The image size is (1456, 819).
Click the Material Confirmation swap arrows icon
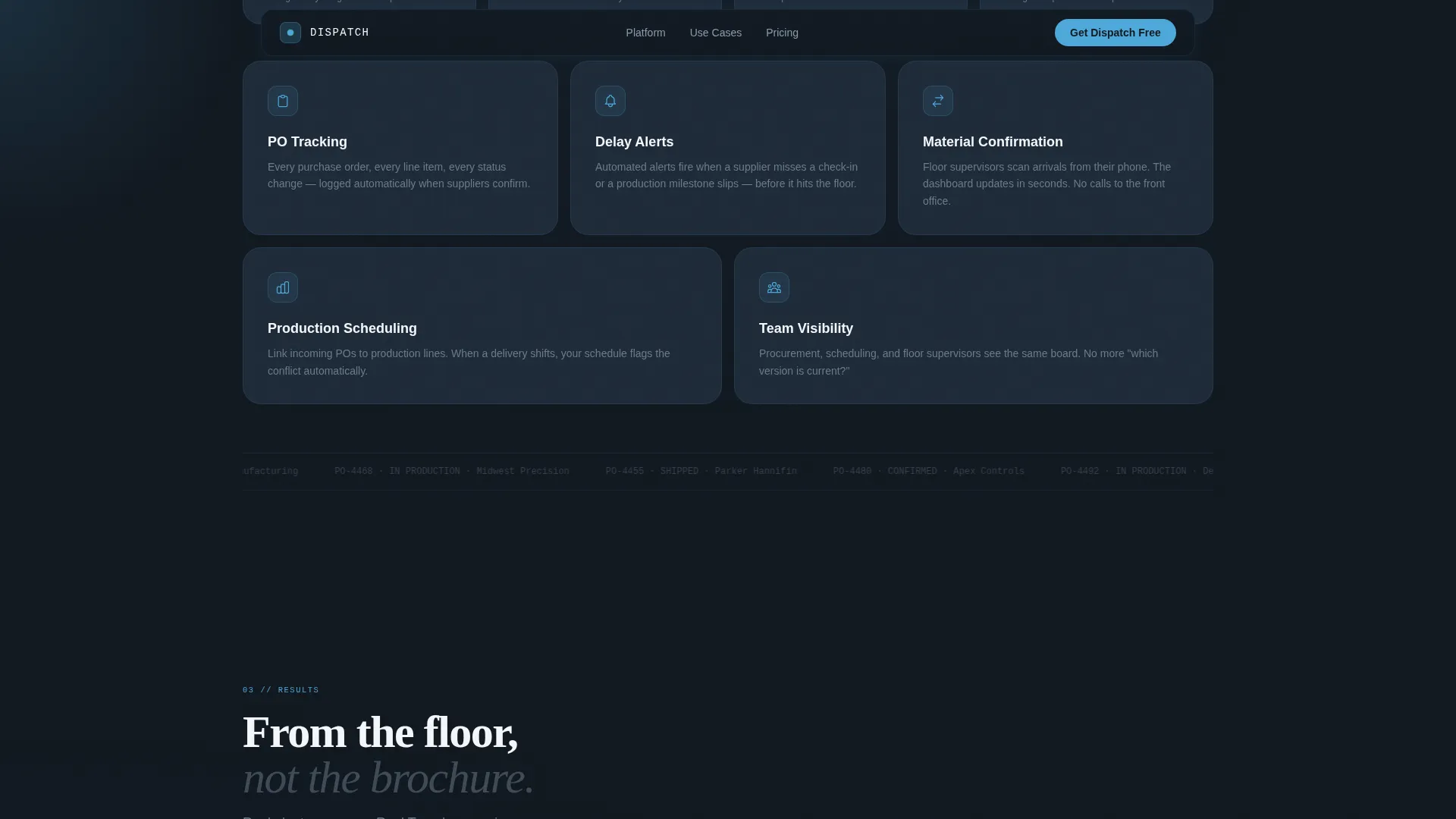pos(938,101)
